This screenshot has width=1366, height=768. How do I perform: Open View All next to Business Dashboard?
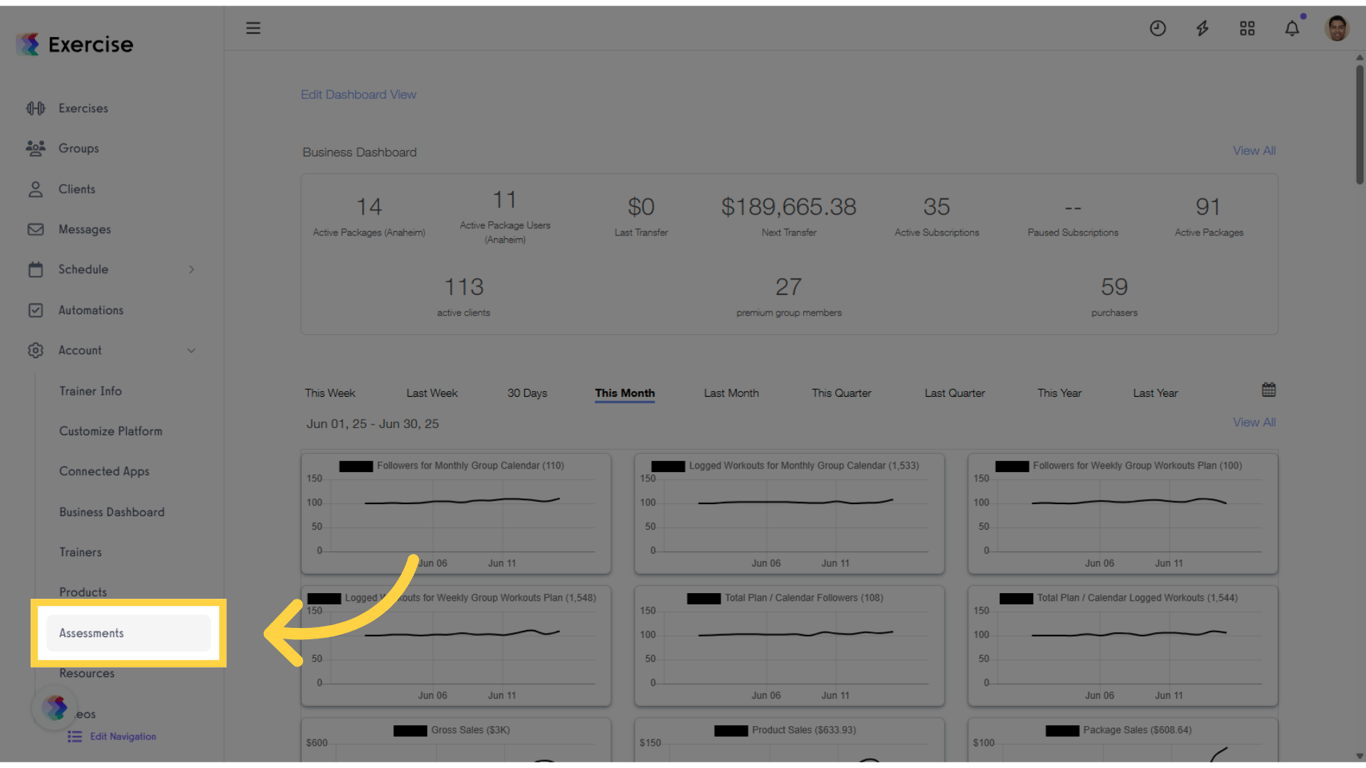[1254, 150]
